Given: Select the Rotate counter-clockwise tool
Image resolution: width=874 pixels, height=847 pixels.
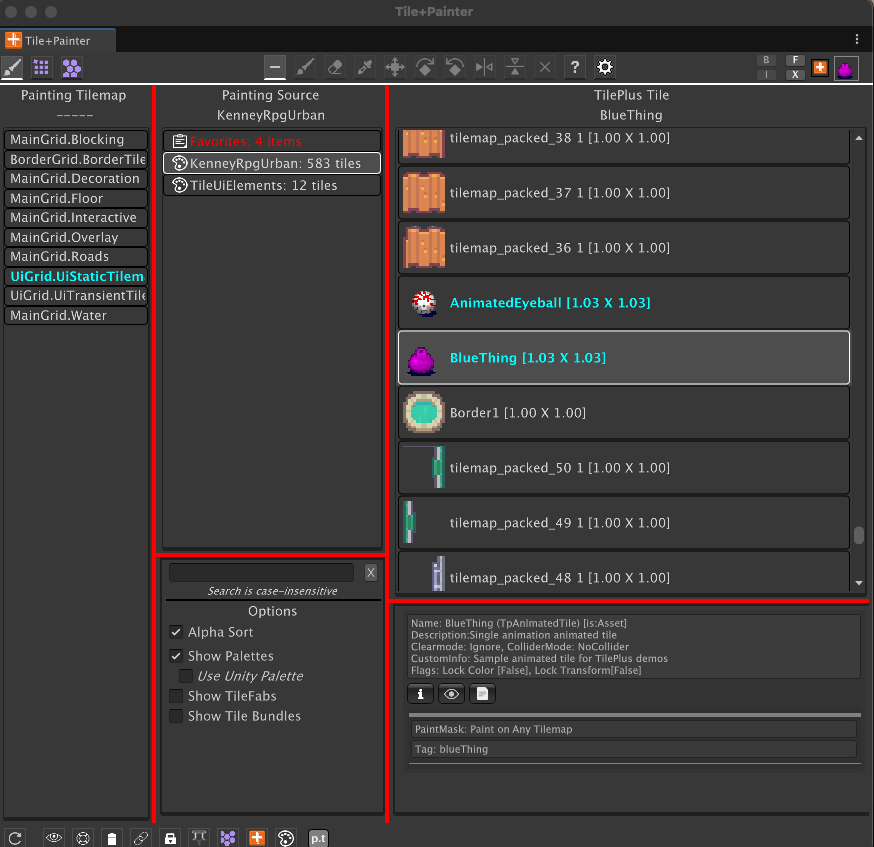Looking at the screenshot, I should pyautogui.click(x=455, y=68).
